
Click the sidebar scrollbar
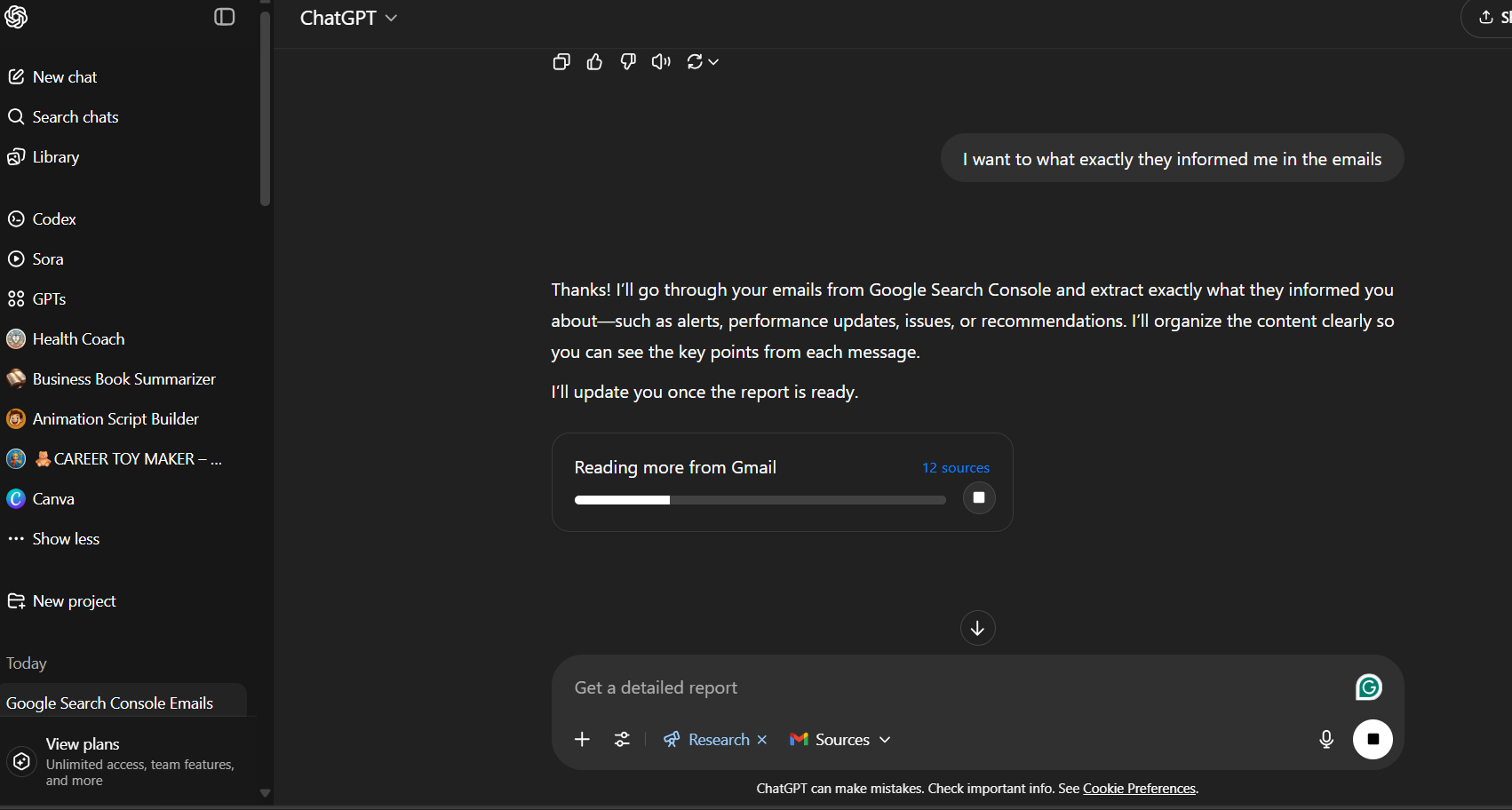click(x=265, y=108)
